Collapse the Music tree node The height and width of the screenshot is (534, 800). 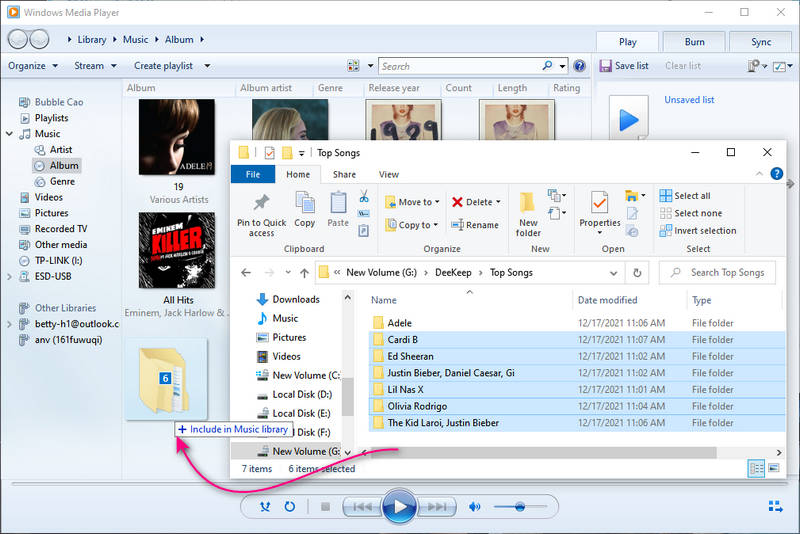[x=9, y=134]
